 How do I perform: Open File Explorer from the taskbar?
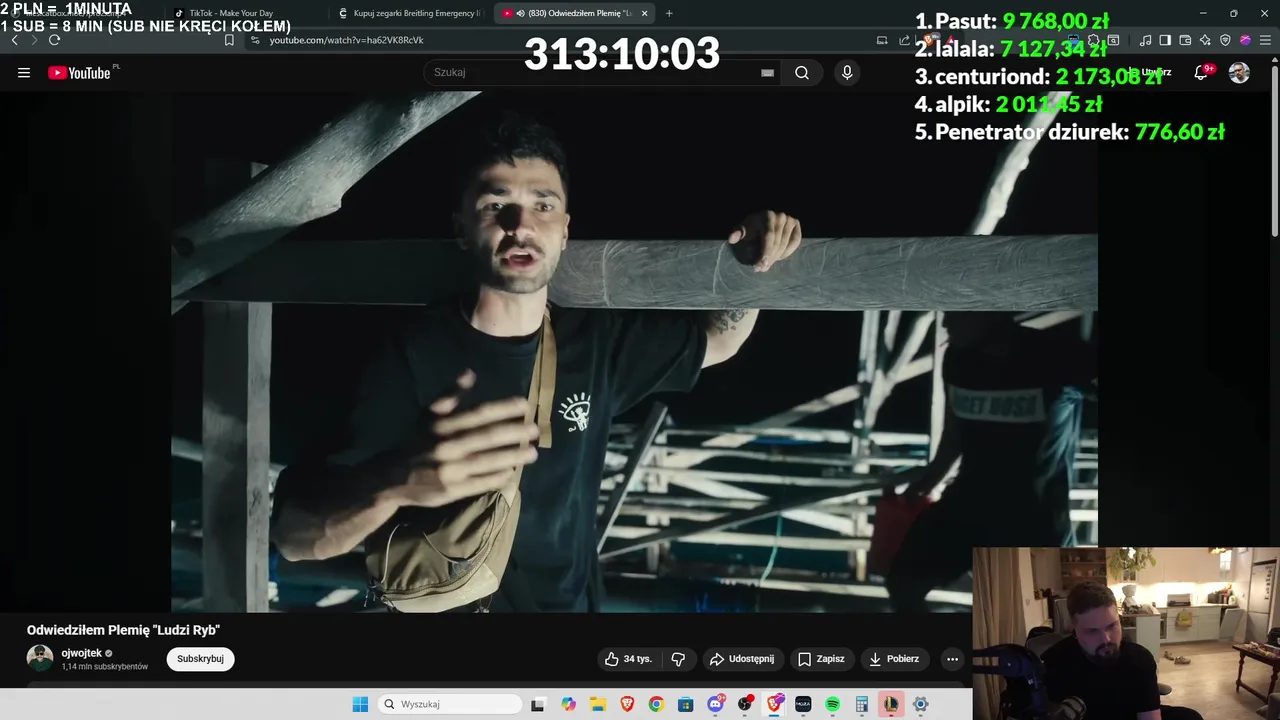click(x=598, y=704)
